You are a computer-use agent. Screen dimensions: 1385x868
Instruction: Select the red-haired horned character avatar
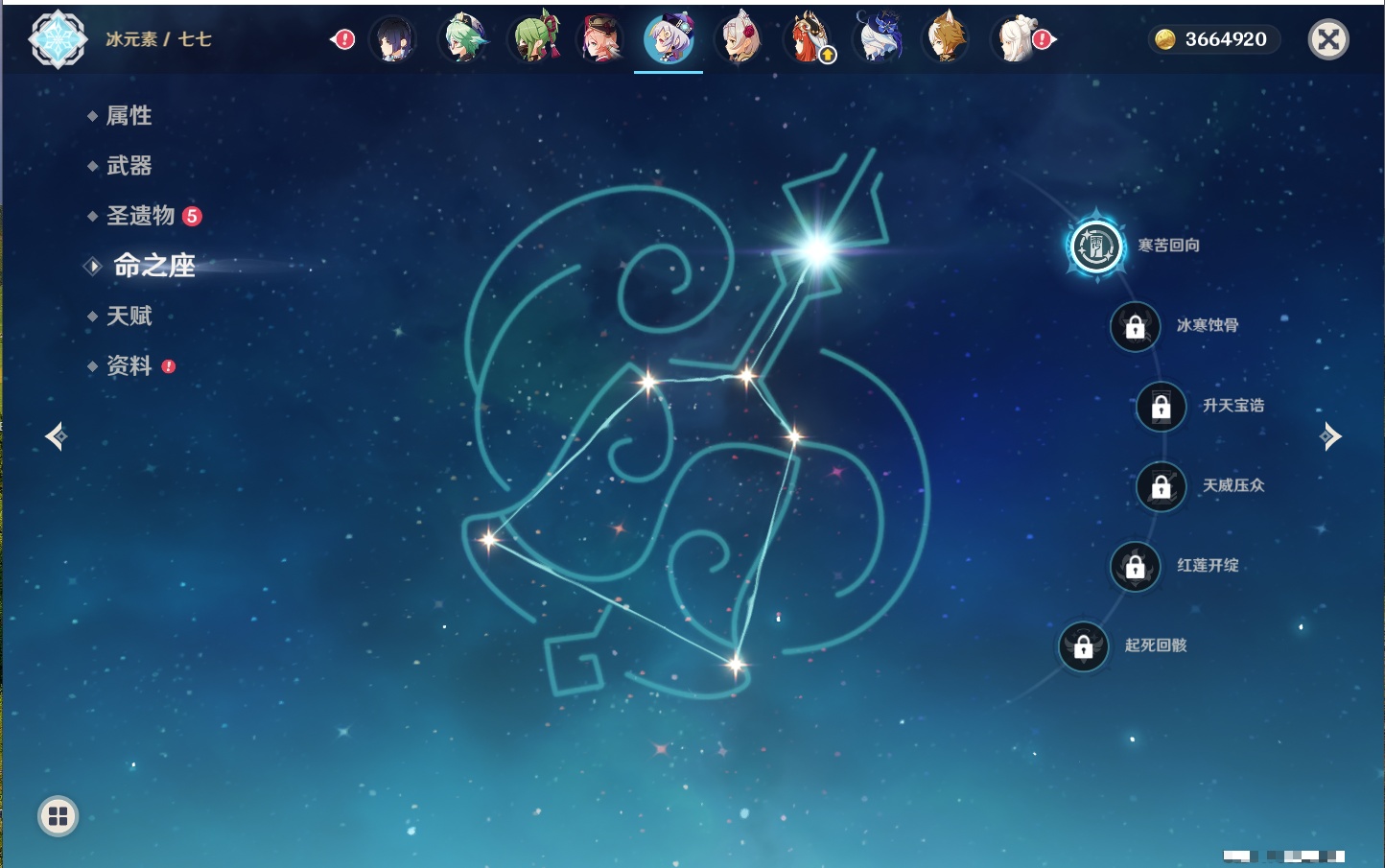tap(808, 40)
